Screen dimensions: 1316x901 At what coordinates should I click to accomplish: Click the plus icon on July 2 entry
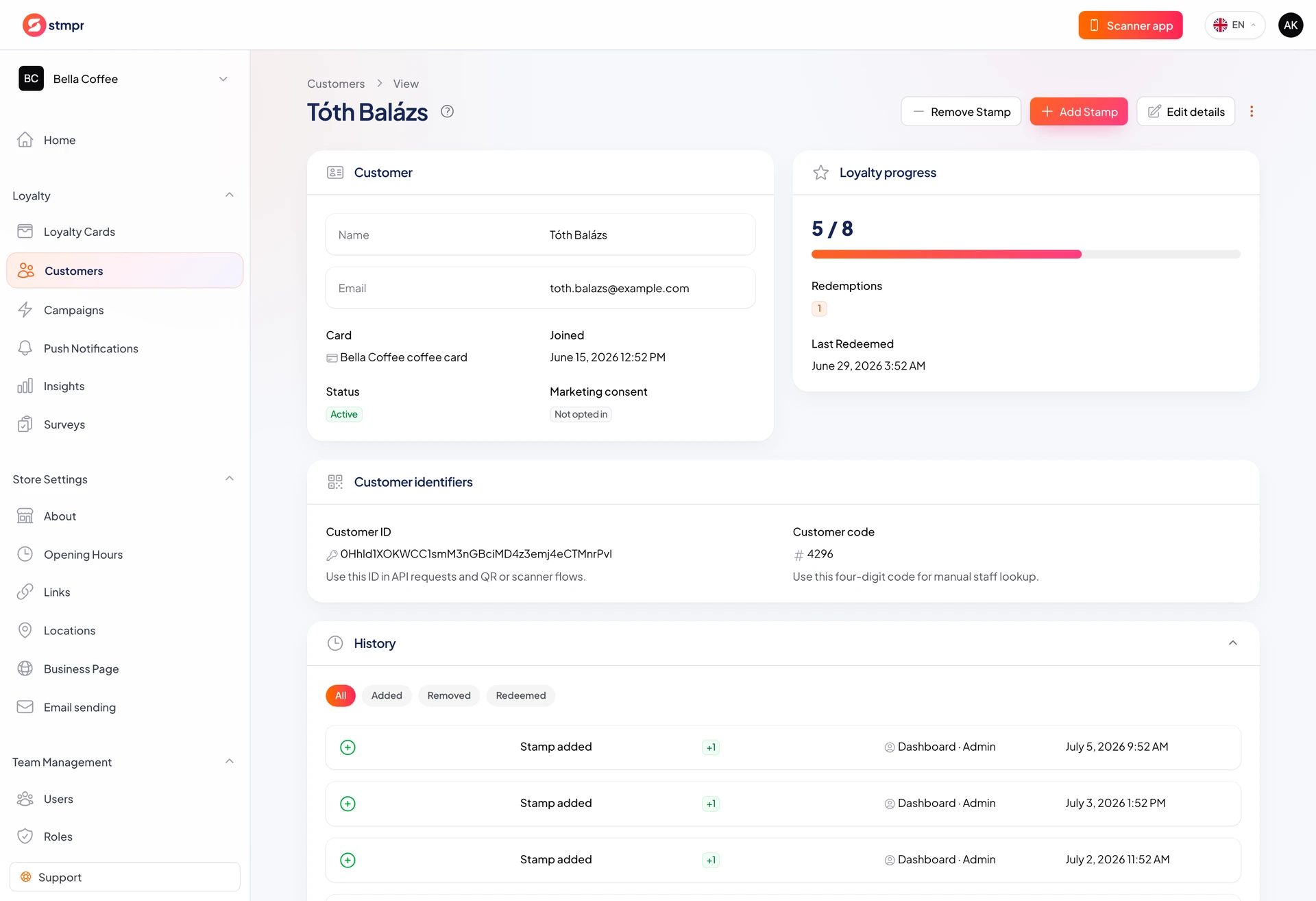348,860
